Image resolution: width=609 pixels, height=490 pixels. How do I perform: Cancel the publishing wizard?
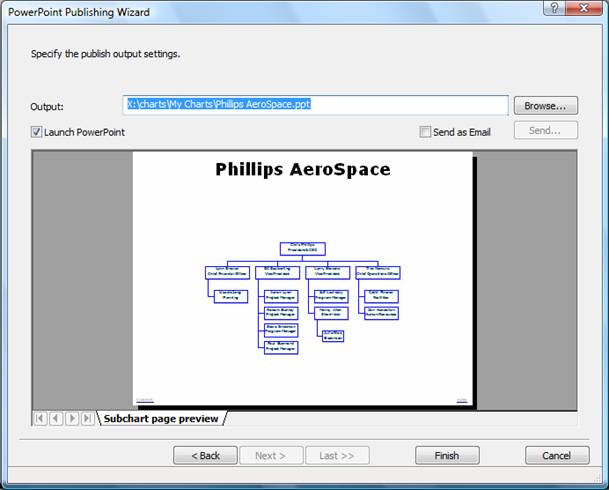(557, 455)
